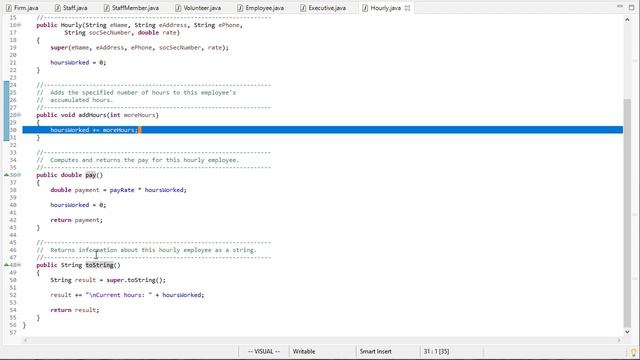Click the super.toString() assignment line
This screenshot has width=640, height=360.
coord(108,280)
